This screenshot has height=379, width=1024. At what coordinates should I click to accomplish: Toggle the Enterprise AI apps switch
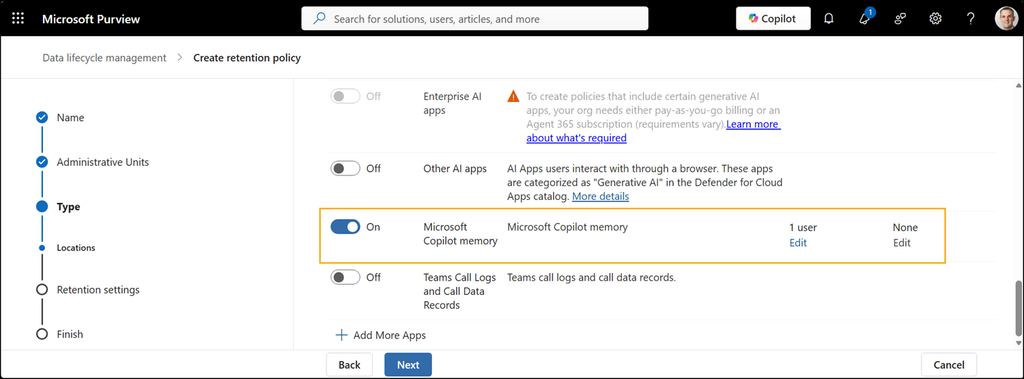click(345, 96)
